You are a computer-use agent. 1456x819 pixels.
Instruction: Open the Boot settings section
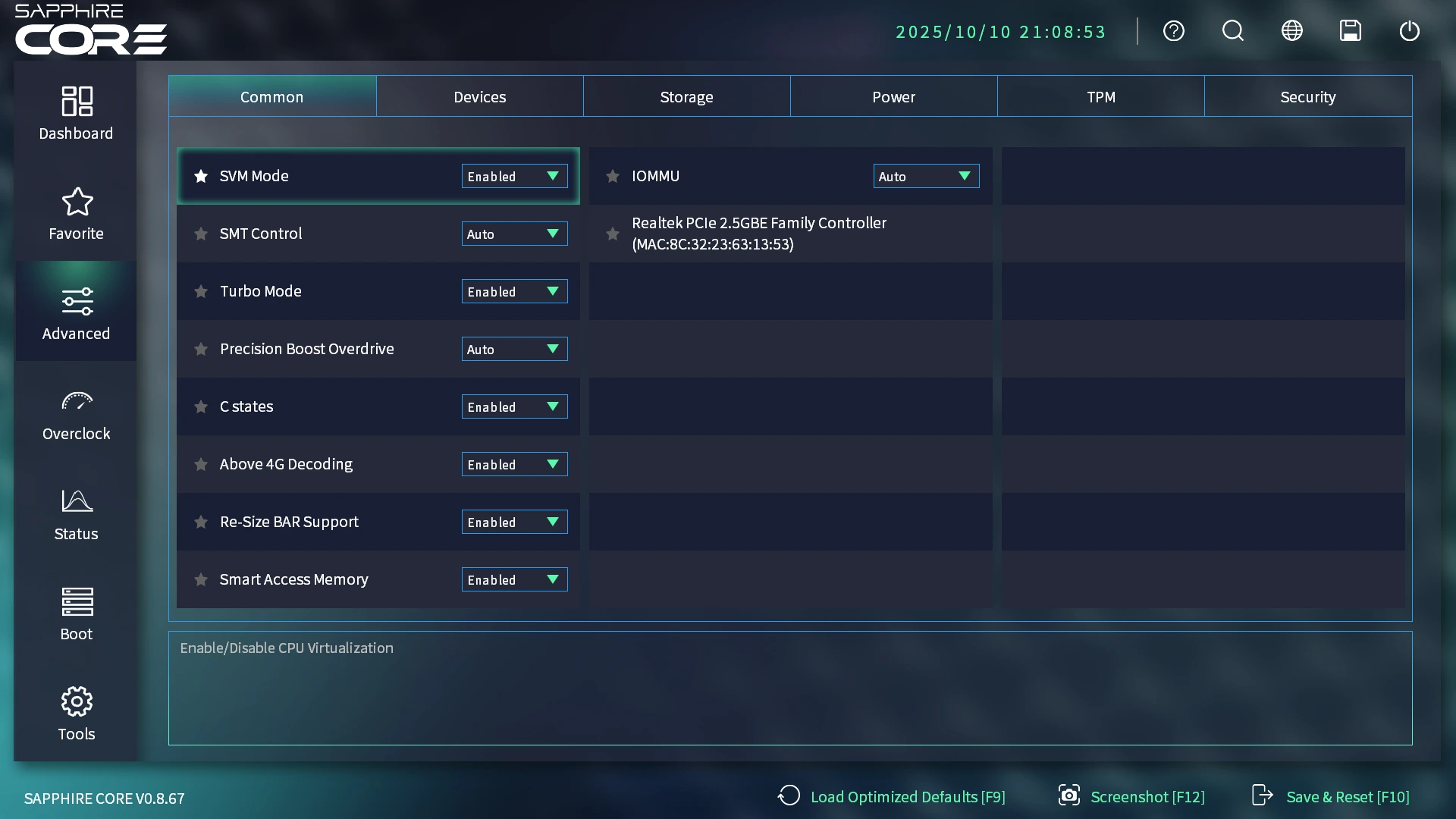(76, 613)
